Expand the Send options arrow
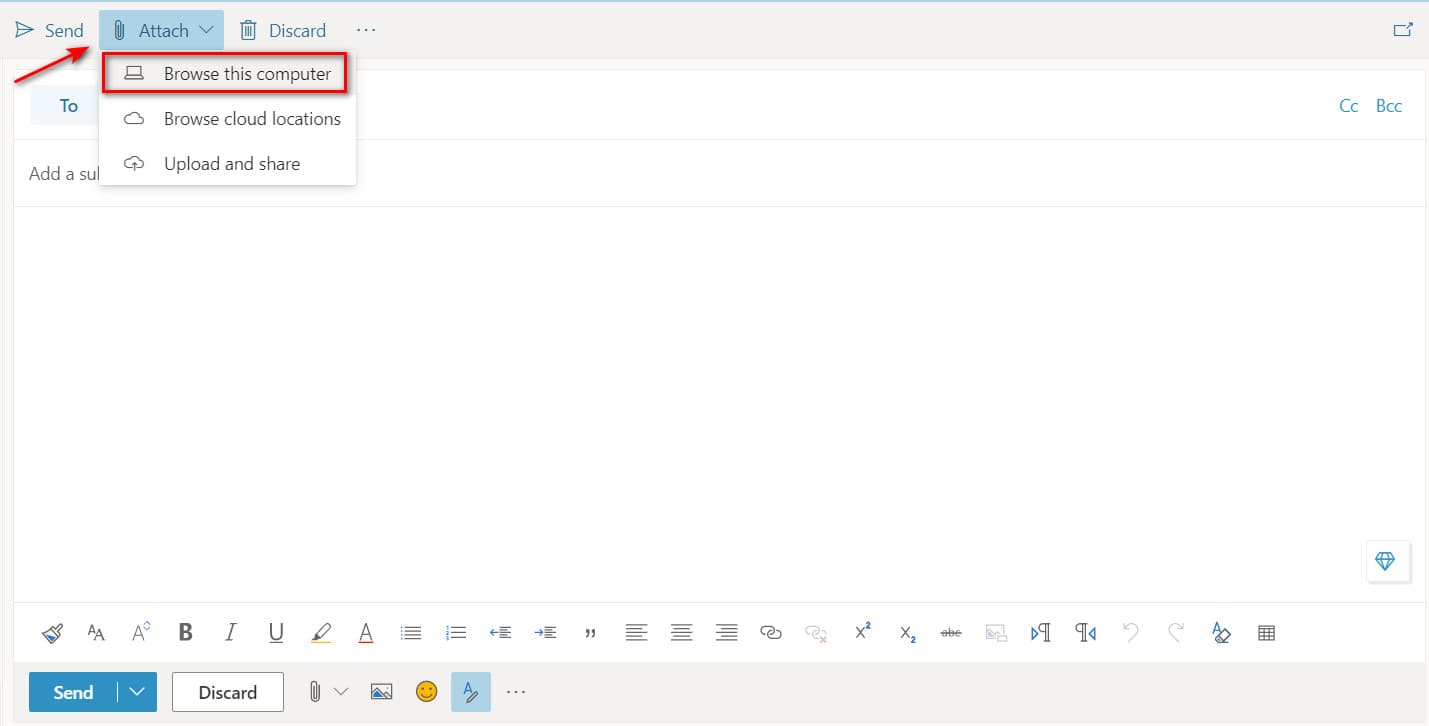The height and width of the screenshot is (726, 1429). pyautogui.click(x=138, y=692)
